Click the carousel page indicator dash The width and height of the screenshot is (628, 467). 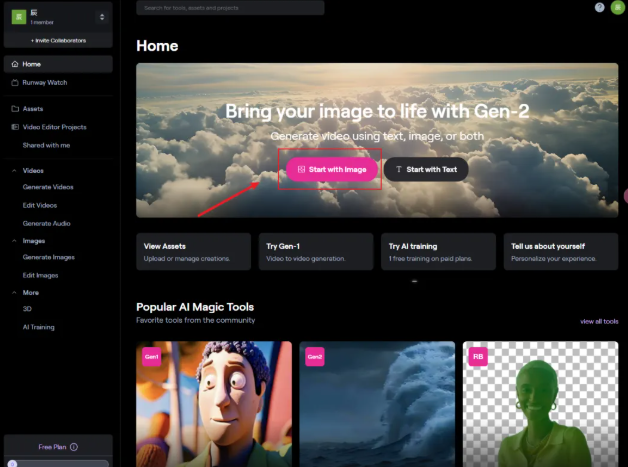click(x=415, y=281)
